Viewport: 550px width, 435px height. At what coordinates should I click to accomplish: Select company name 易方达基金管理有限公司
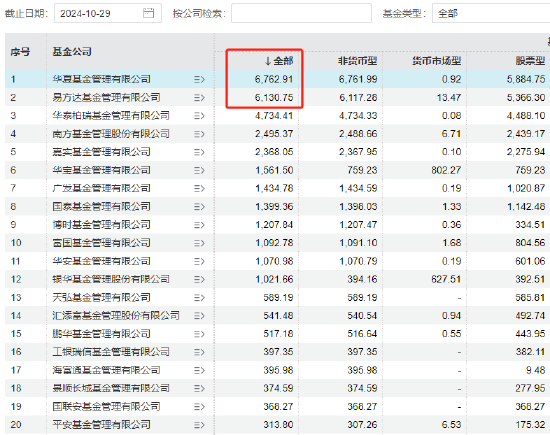106,97
